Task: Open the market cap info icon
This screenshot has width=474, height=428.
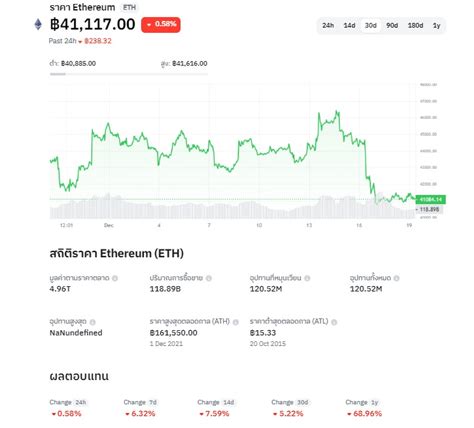Action: pyautogui.click(x=115, y=278)
